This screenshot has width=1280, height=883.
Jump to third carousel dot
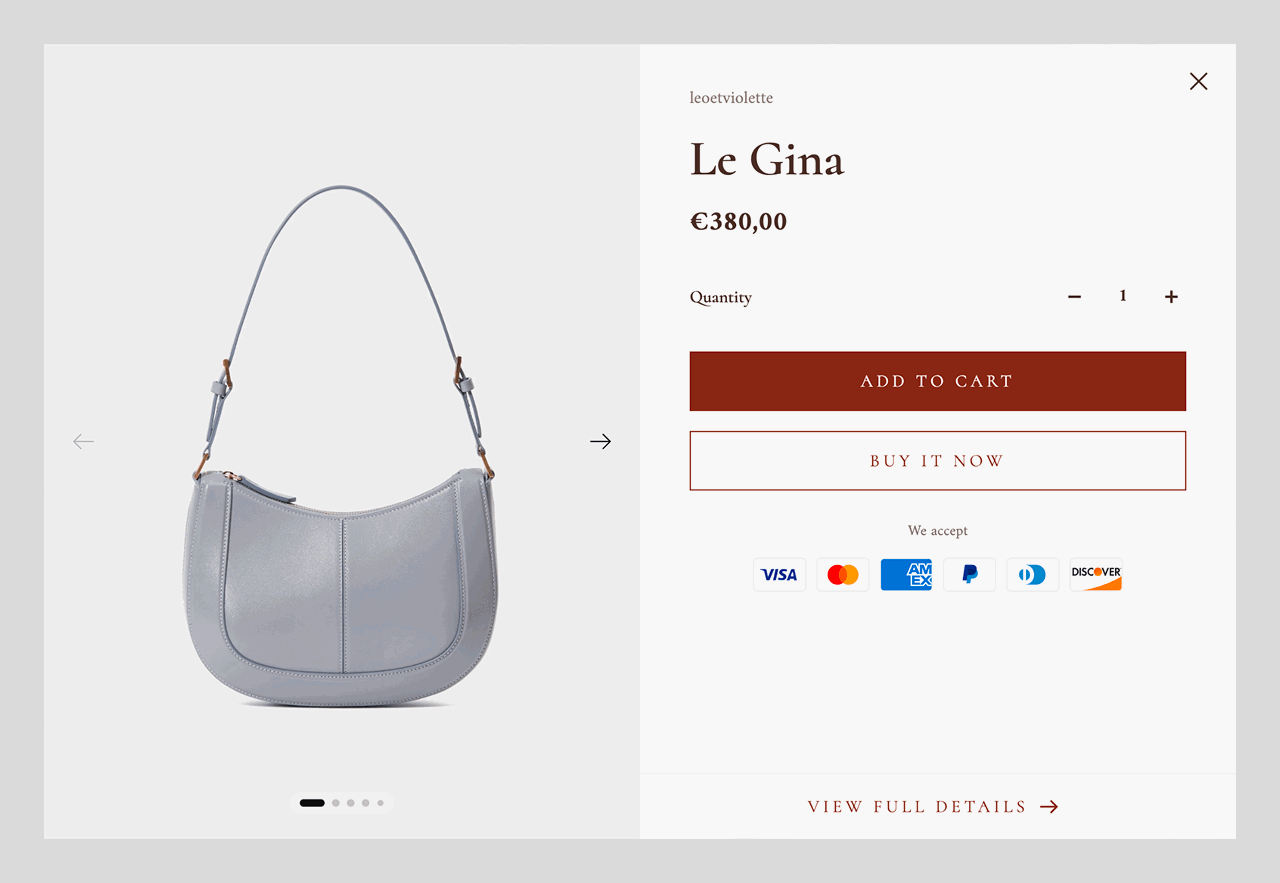[x=351, y=803]
